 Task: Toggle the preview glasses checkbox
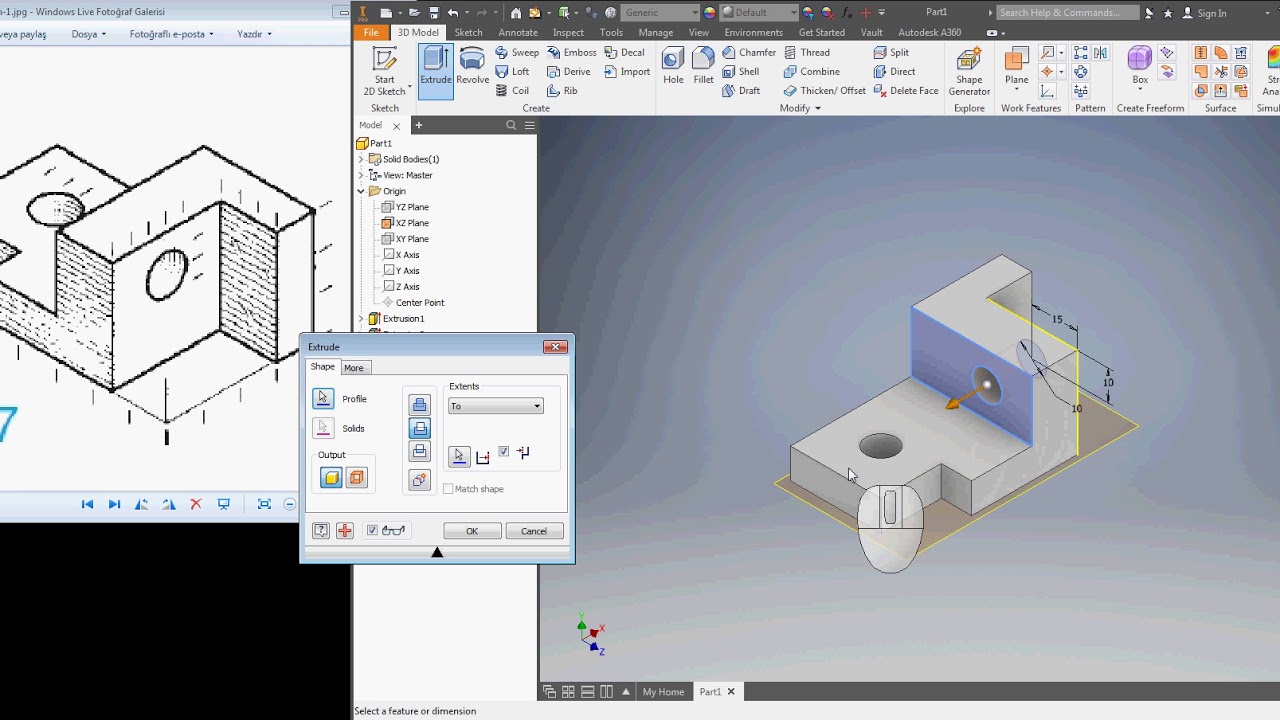coord(372,531)
